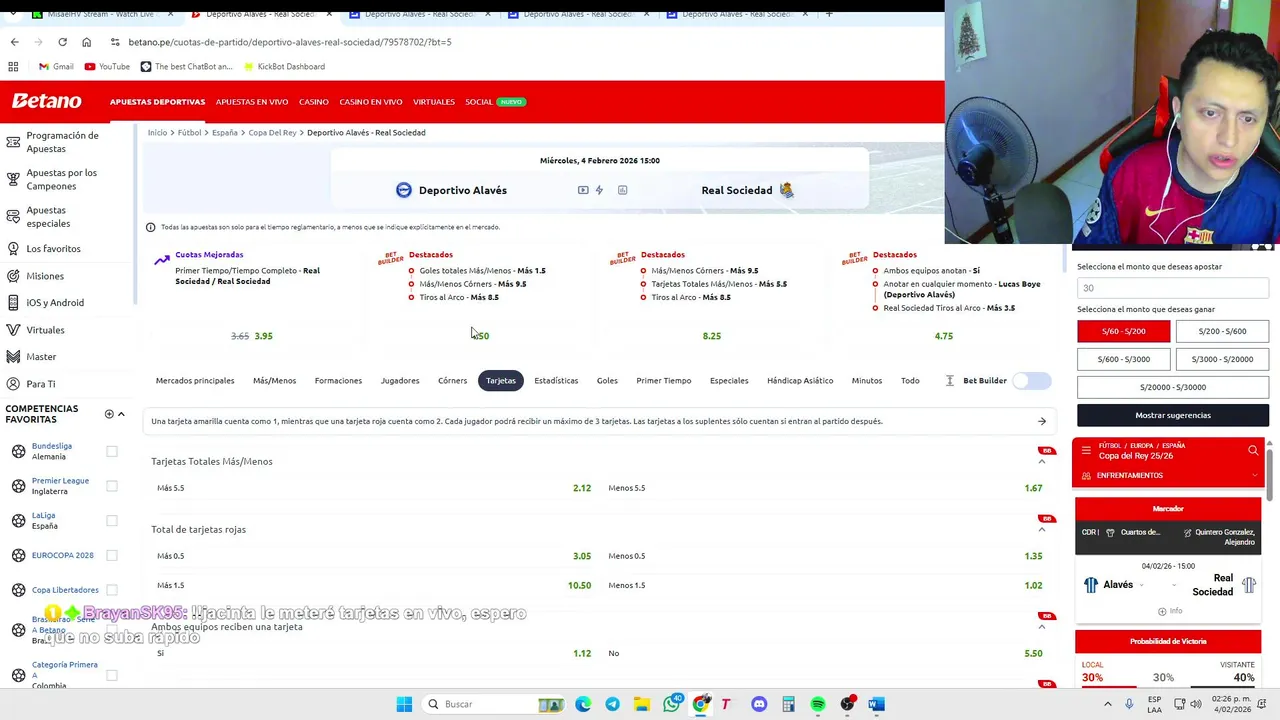Switch to the Hándicap Asiático tab
The width and height of the screenshot is (1280, 720).
tap(800, 381)
